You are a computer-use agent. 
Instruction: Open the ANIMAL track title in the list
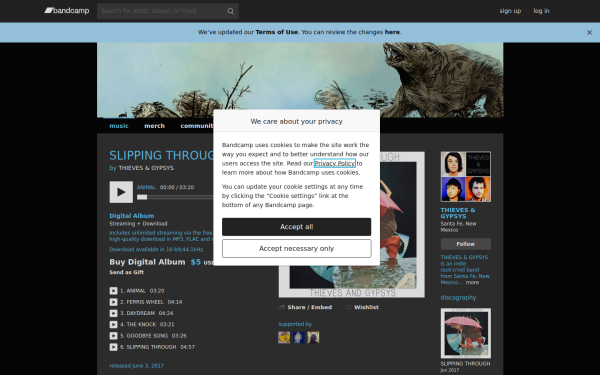coord(136,291)
